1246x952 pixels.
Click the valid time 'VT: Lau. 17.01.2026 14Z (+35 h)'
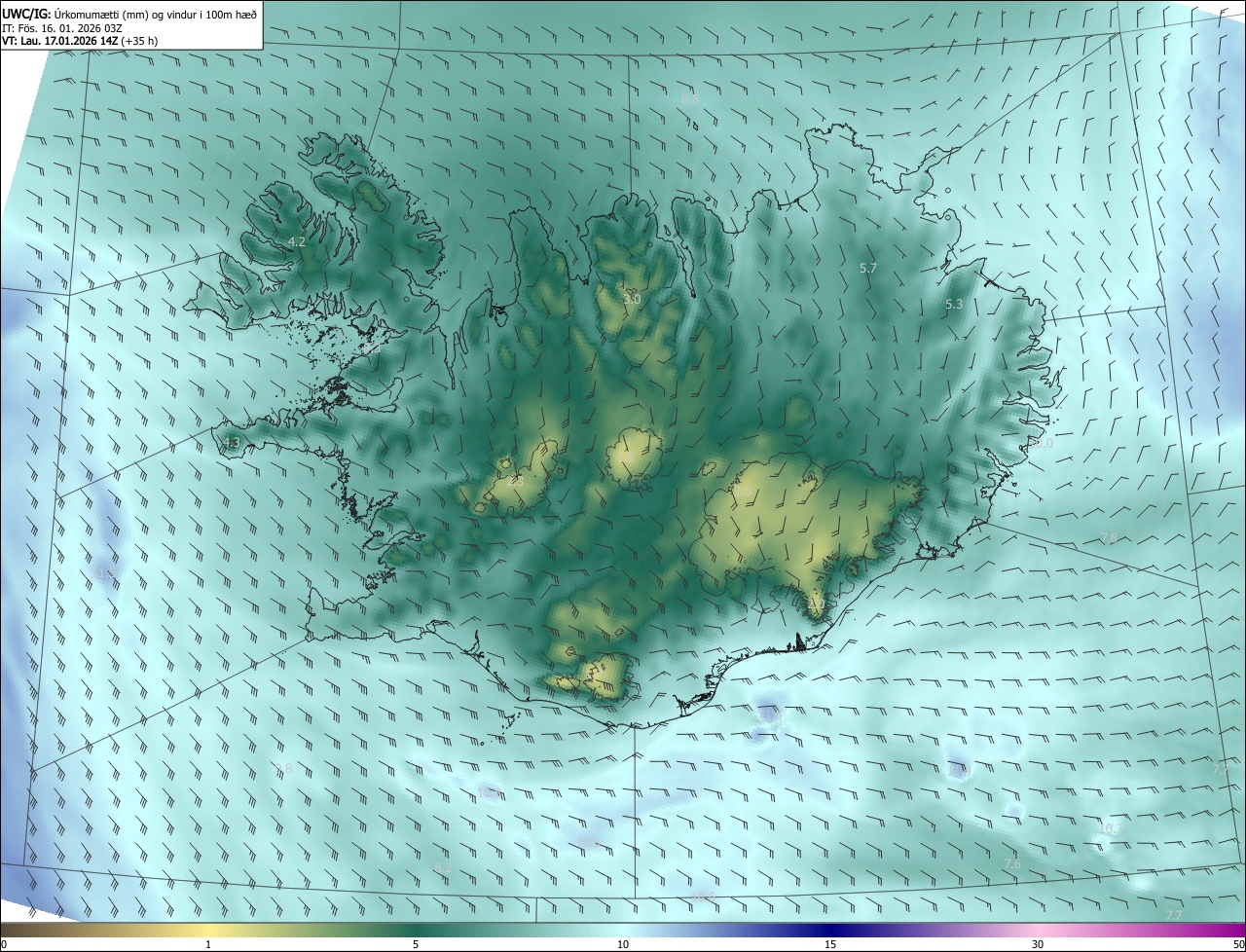coord(80,41)
